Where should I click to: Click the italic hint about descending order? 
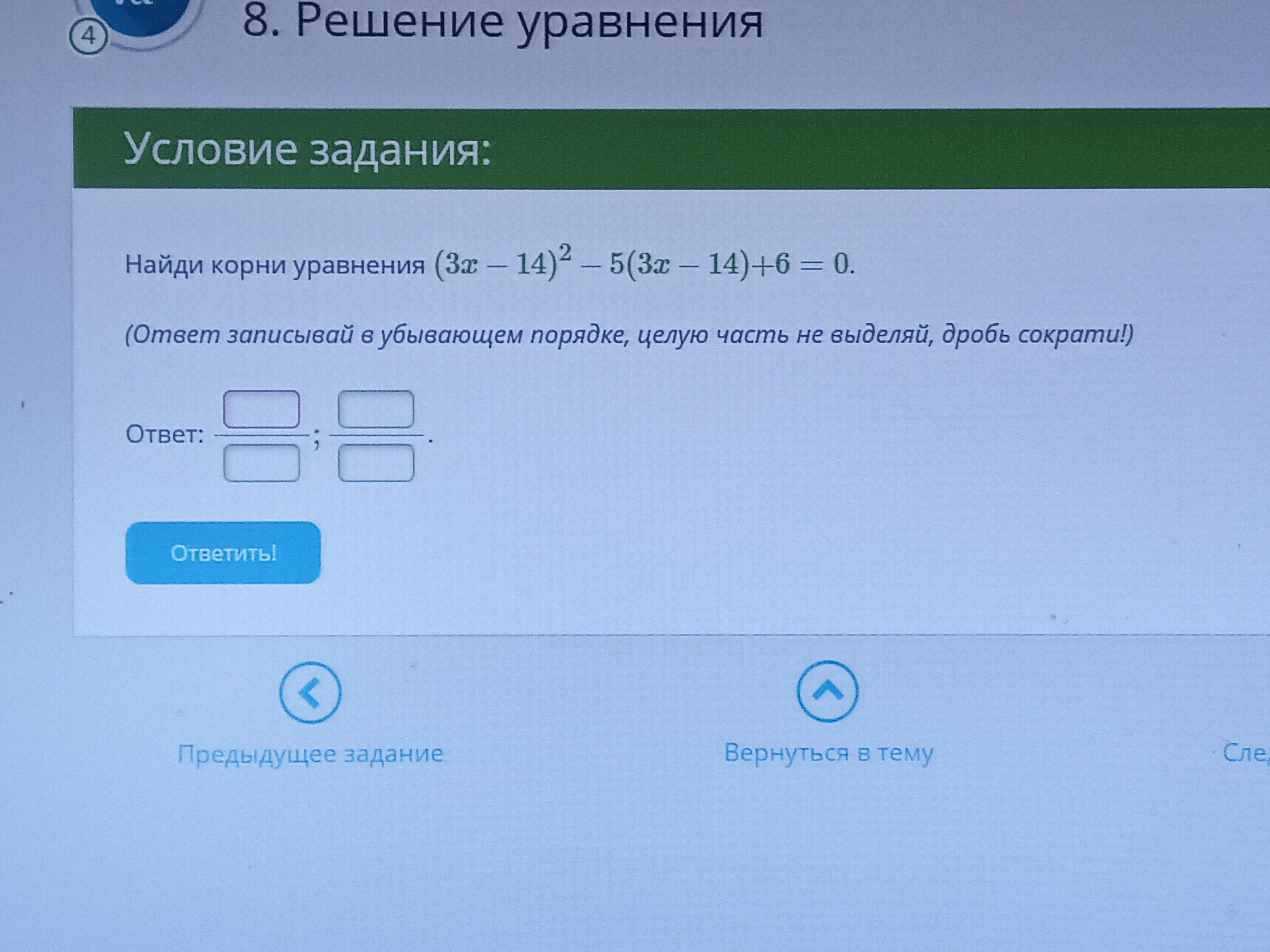coord(629,334)
